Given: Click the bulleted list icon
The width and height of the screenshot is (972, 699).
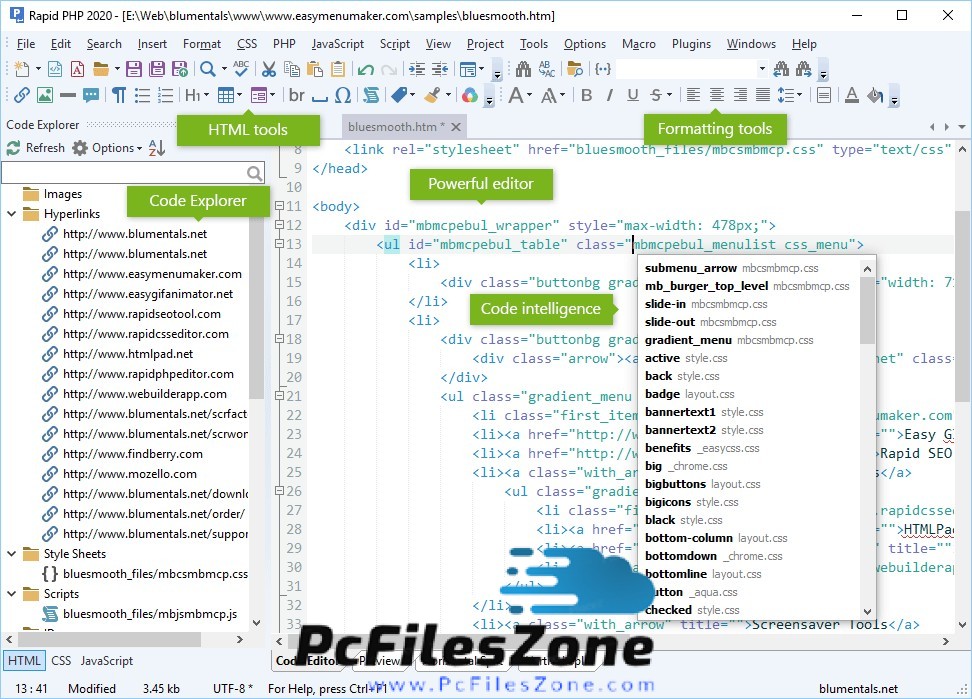Looking at the screenshot, I should pos(143,95).
